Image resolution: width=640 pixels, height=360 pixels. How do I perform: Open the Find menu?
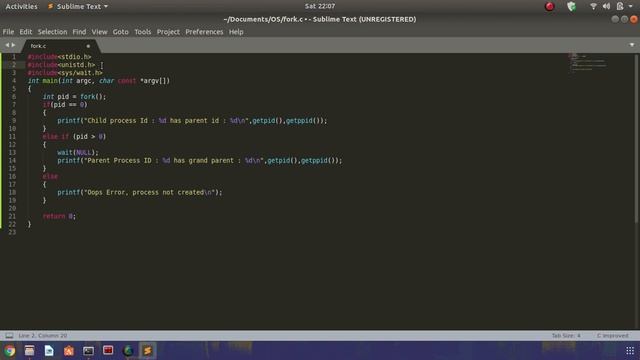pos(79,32)
